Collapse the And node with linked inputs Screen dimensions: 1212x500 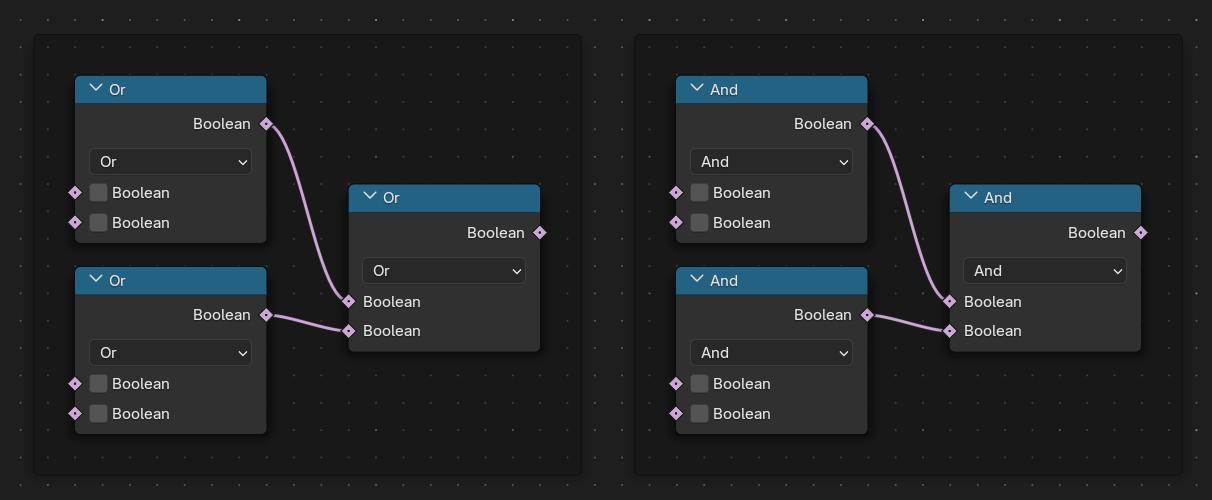tap(971, 196)
